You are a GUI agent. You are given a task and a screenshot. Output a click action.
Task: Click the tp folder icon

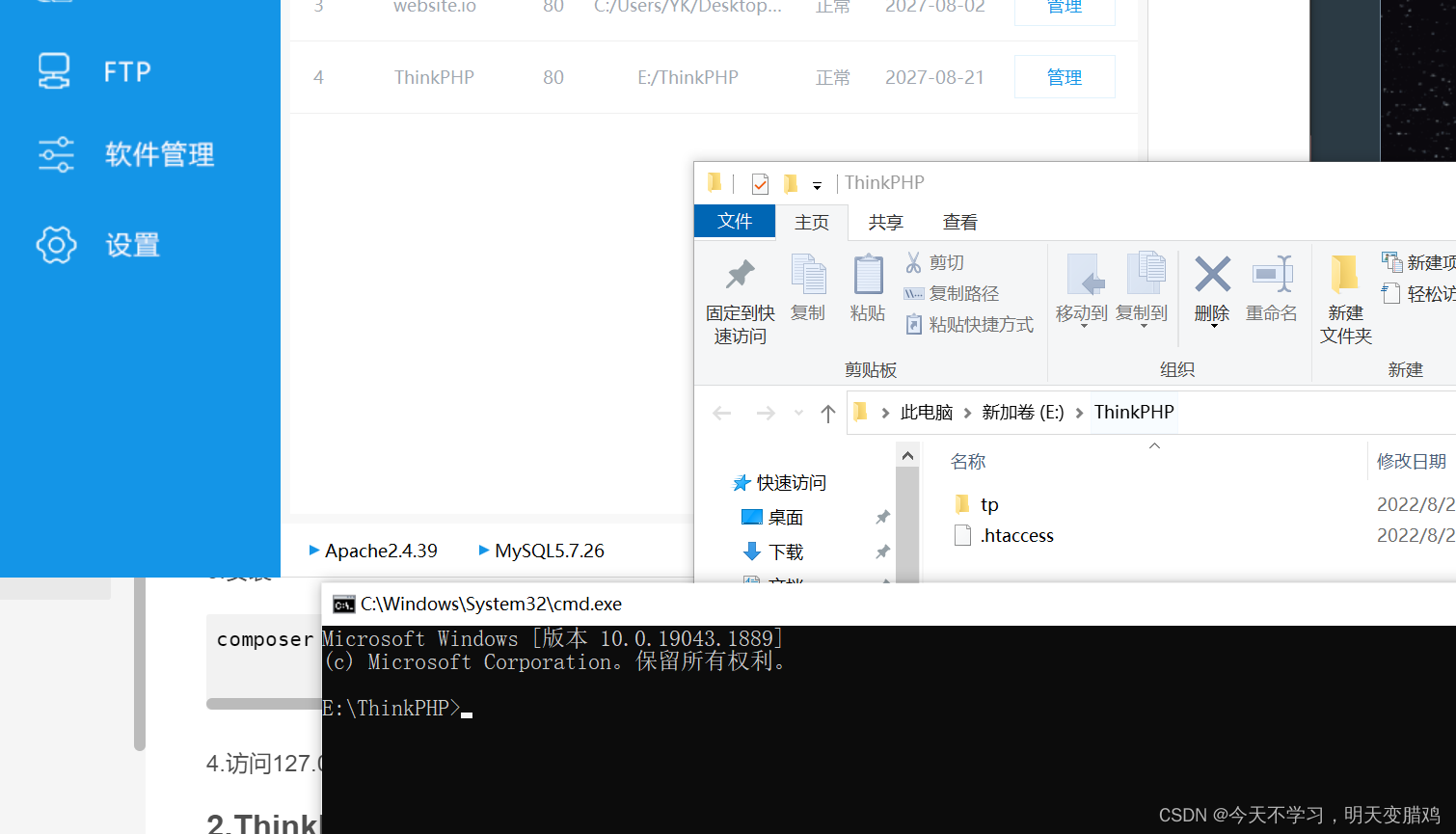961,504
